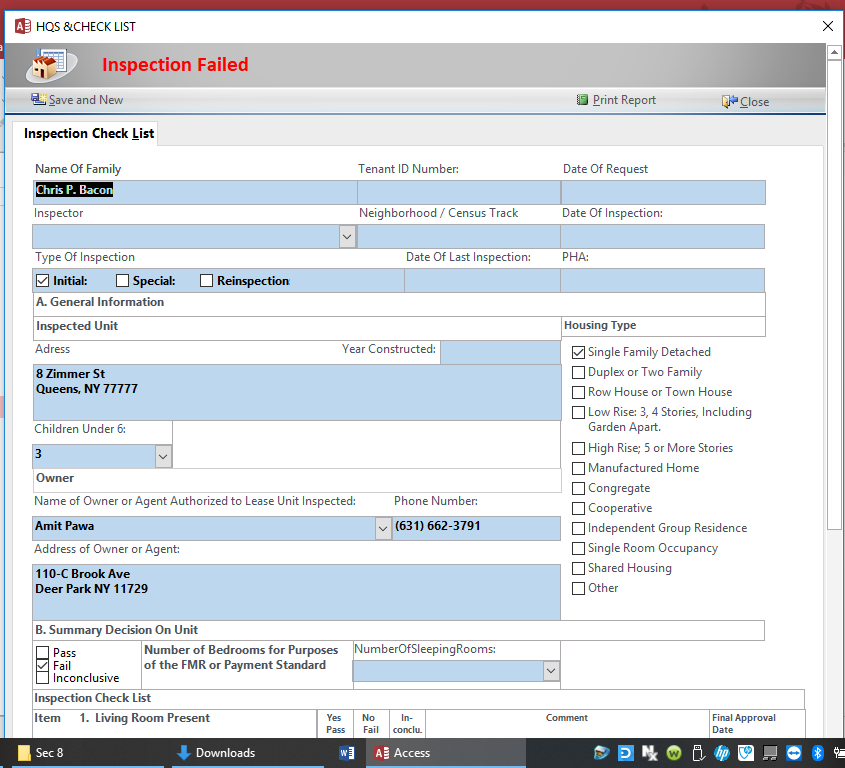Viewport: 845px width, 768px height.
Task: Check High Rise 5 or More Stories
Action: pyautogui.click(x=578, y=448)
